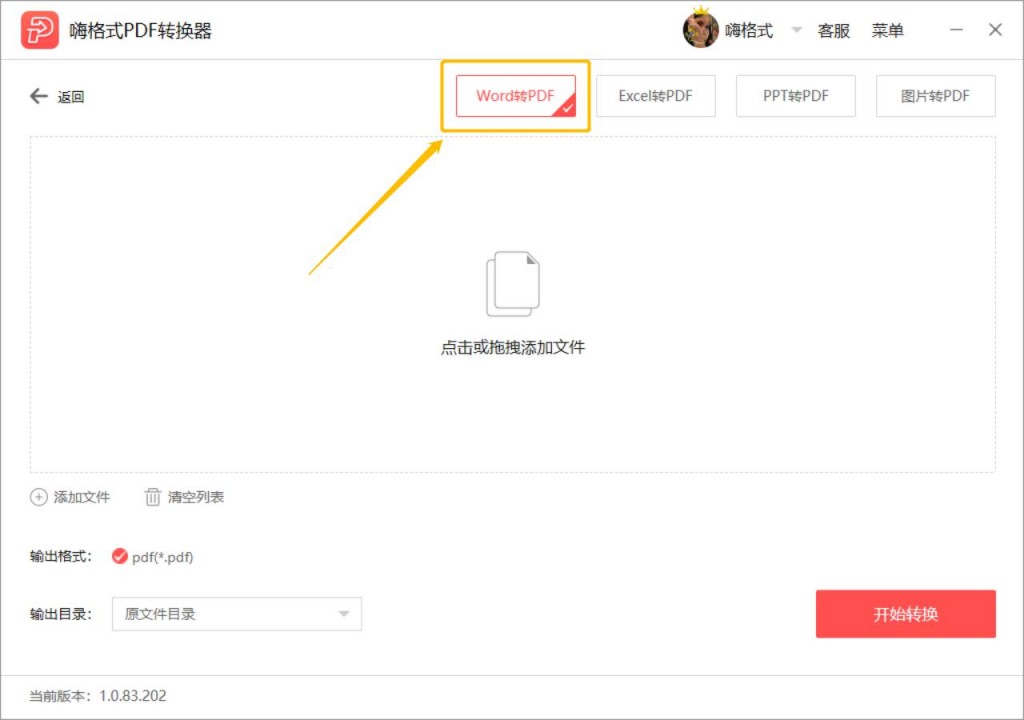
Task: Click the back arrow to return
Action: pyautogui.click(x=37, y=96)
